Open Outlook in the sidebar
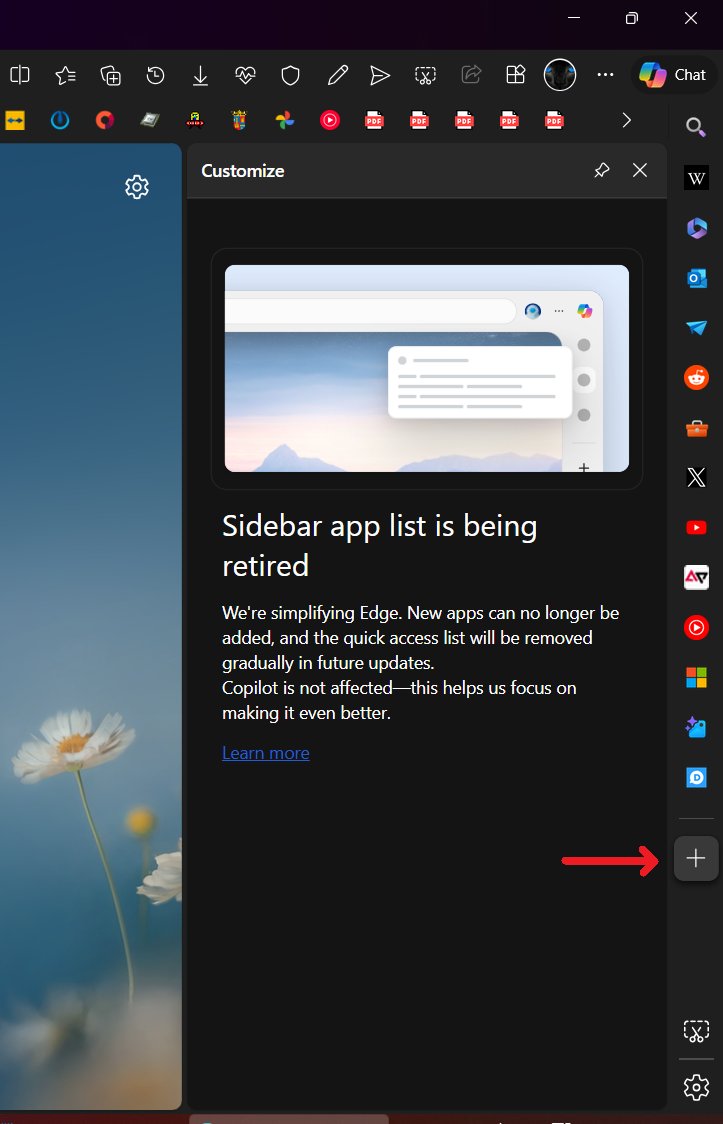 [x=696, y=278]
